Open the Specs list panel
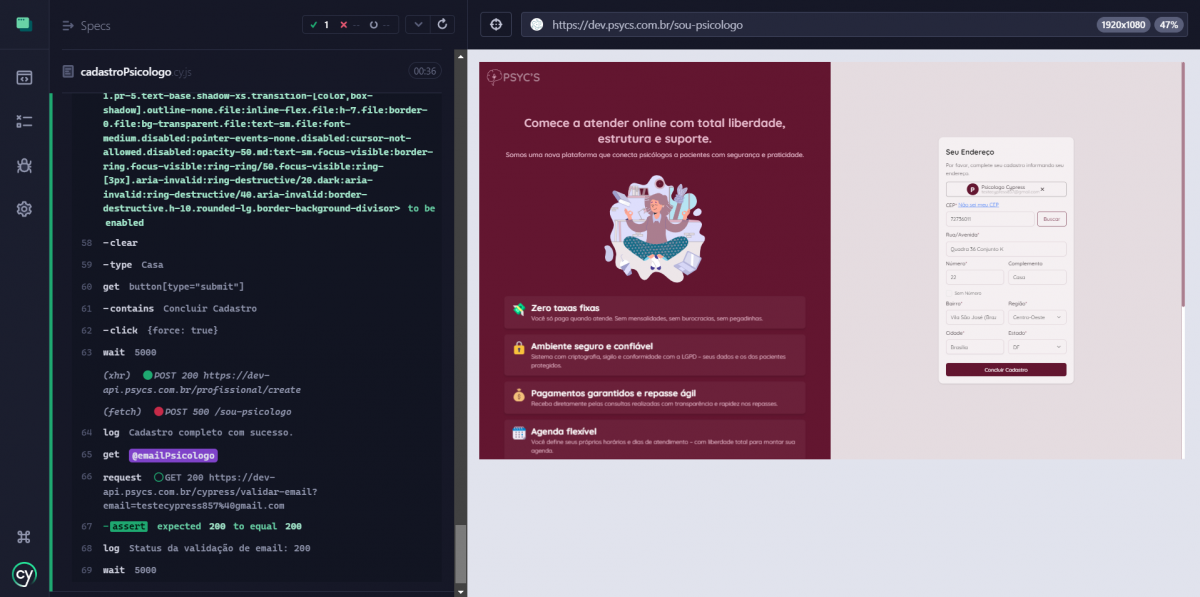The width and height of the screenshot is (1200, 597). [x=86, y=25]
